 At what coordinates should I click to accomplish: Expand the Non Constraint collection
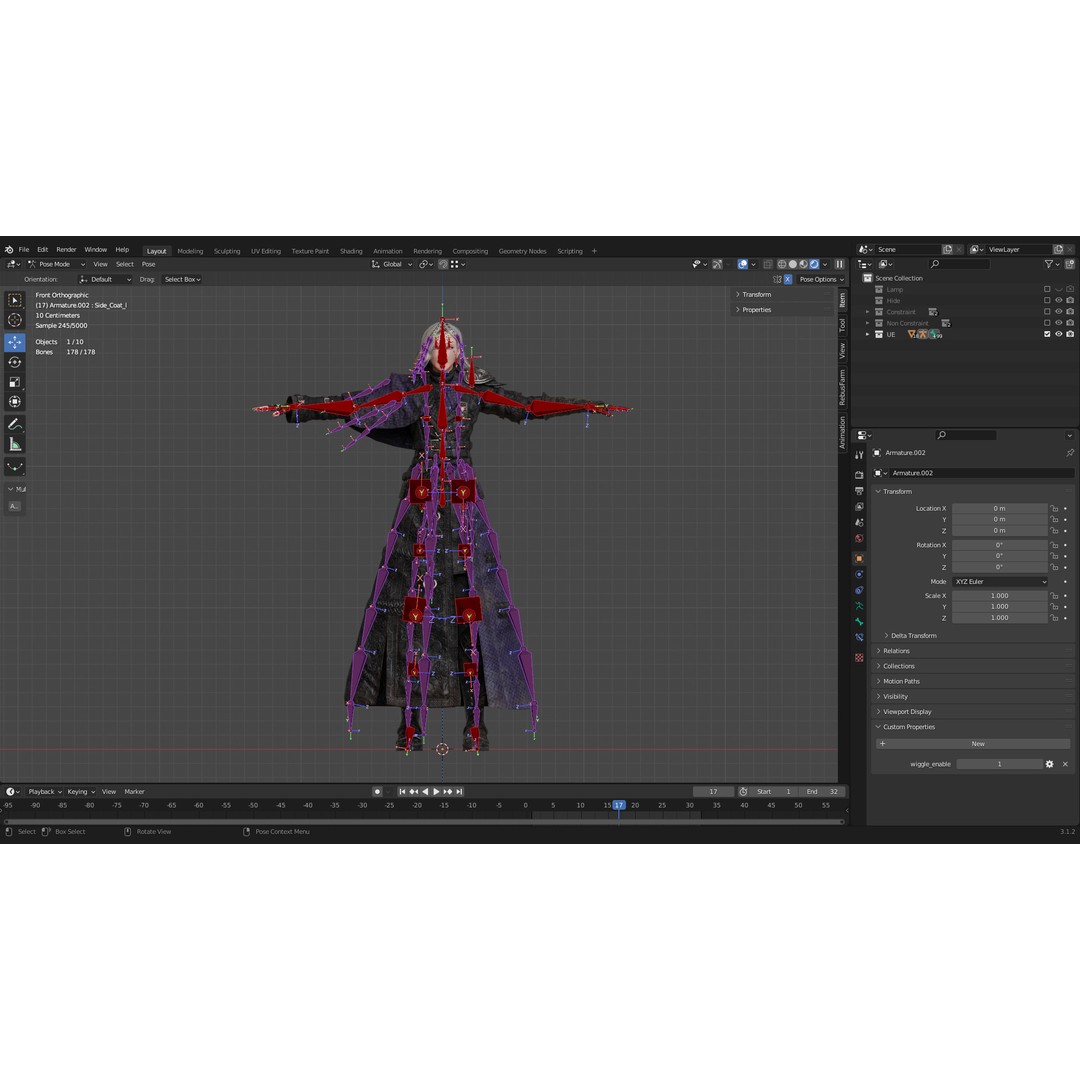(868, 323)
